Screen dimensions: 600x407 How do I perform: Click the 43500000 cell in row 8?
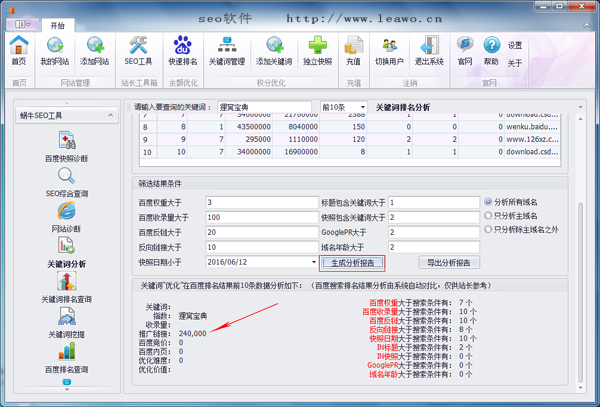[249, 127]
